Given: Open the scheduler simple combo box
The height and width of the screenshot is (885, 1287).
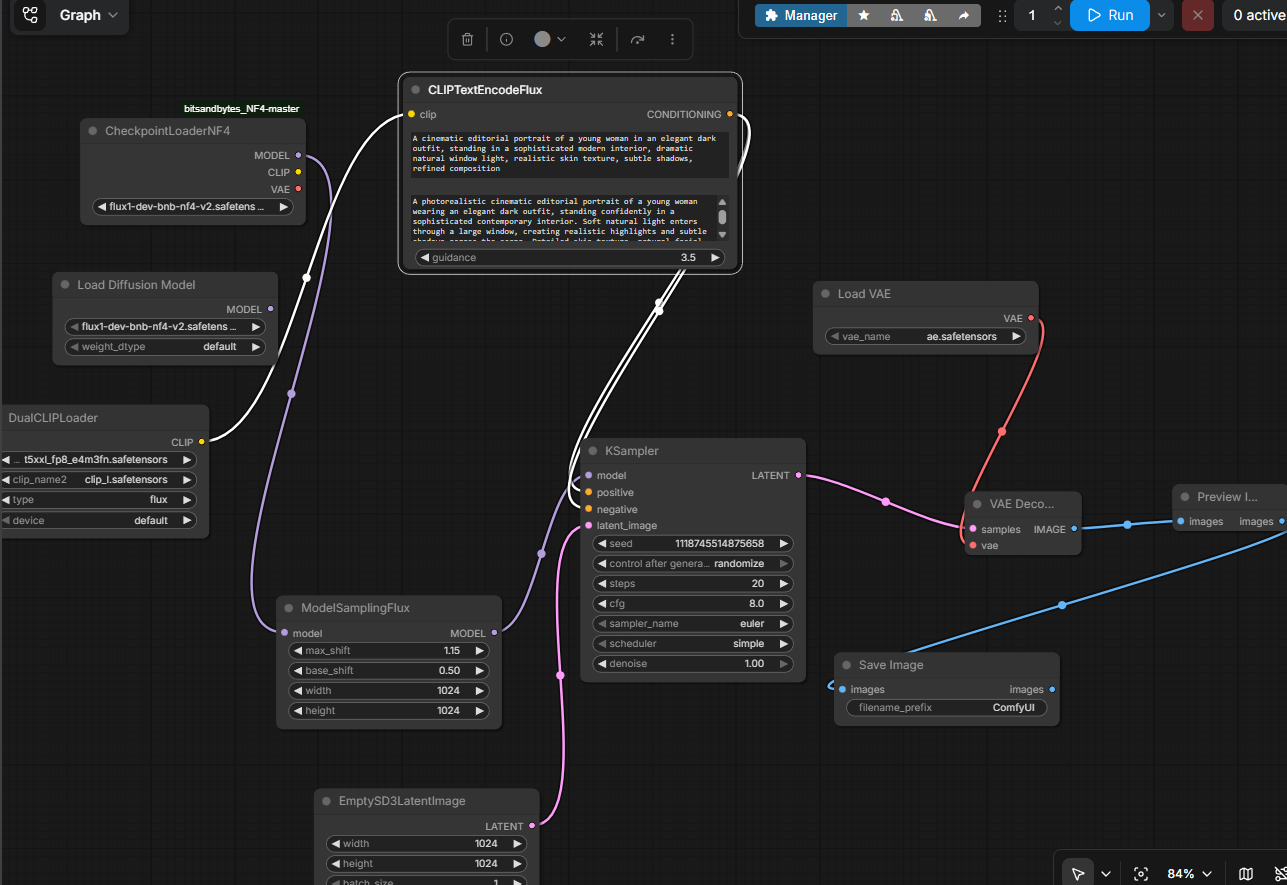Looking at the screenshot, I should 693,644.
